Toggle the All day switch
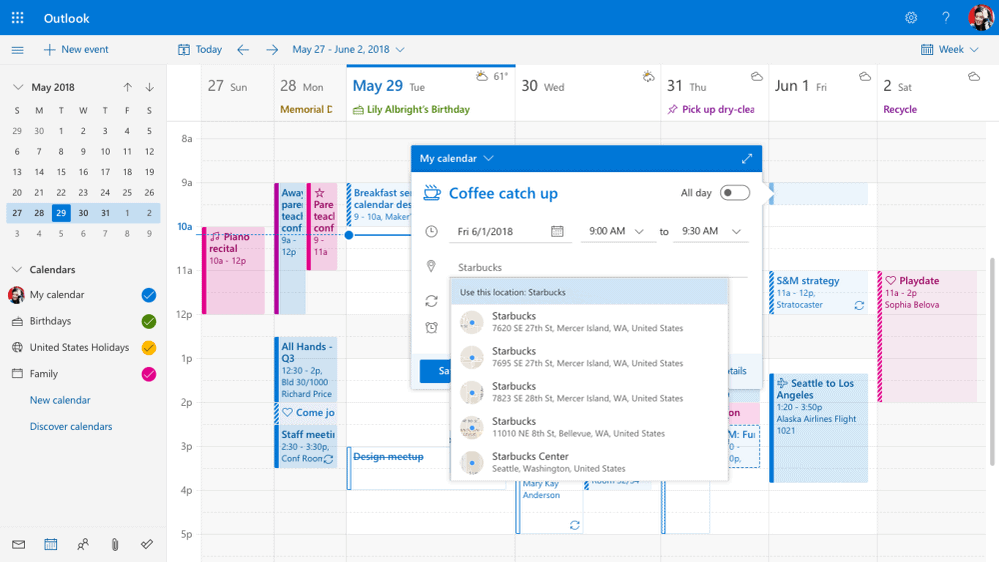Image resolution: width=999 pixels, height=562 pixels. point(734,193)
